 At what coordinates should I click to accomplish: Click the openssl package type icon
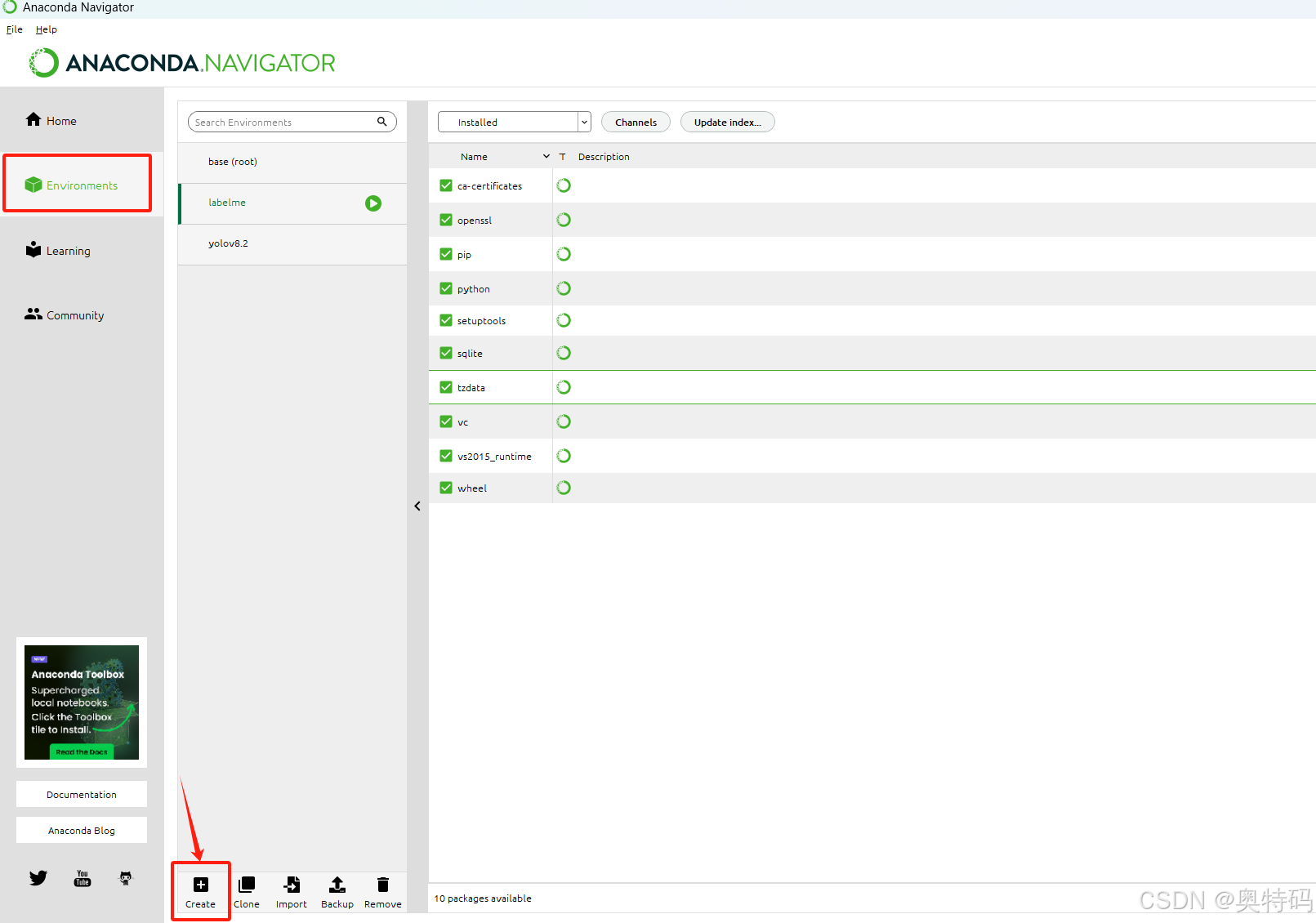pos(564,220)
